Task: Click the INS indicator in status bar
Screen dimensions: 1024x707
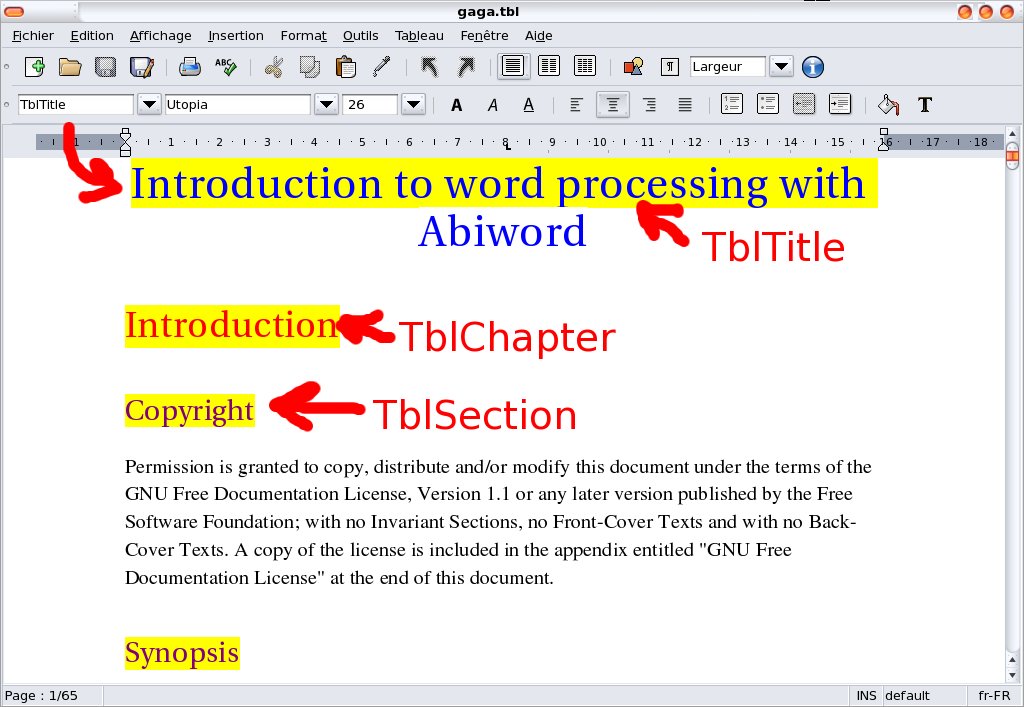Action: (866, 695)
